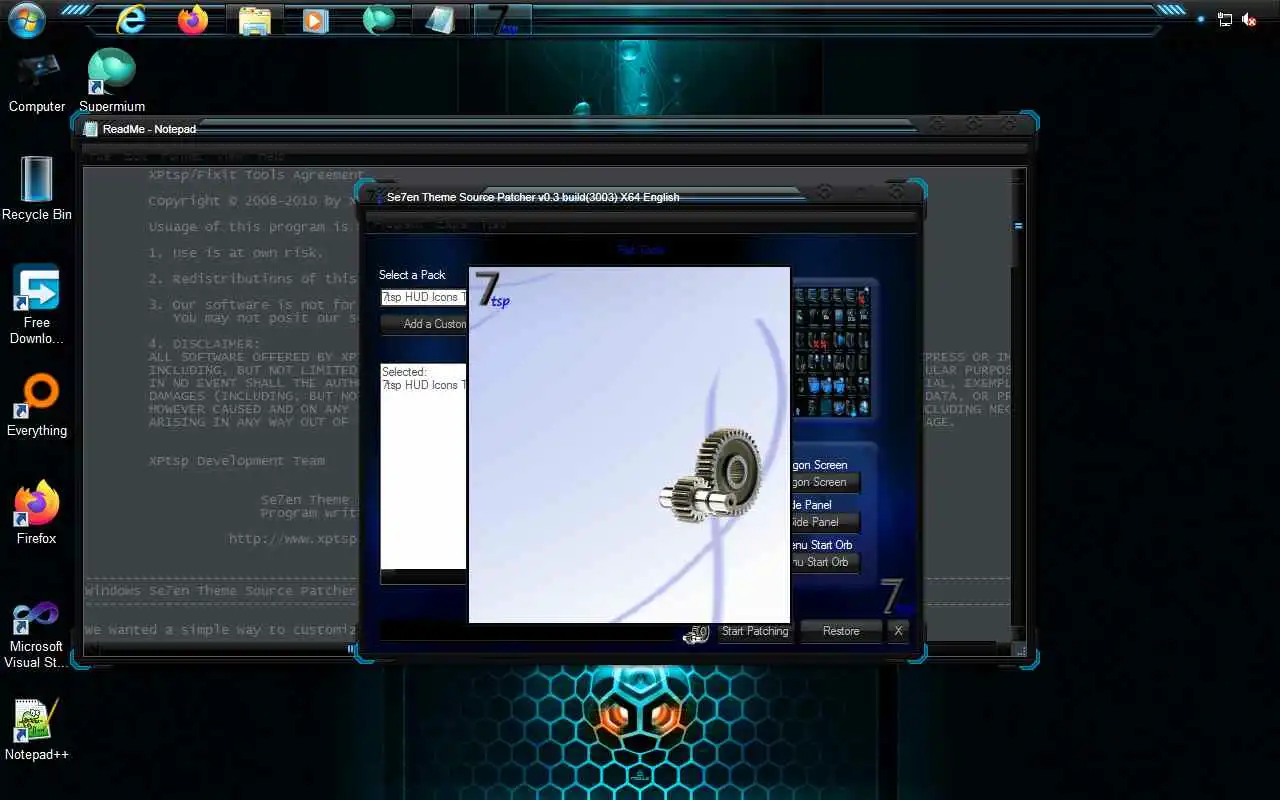1280x800 pixels.
Task: Click the icon pack preview thumbnail
Action: tap(831, 351)
